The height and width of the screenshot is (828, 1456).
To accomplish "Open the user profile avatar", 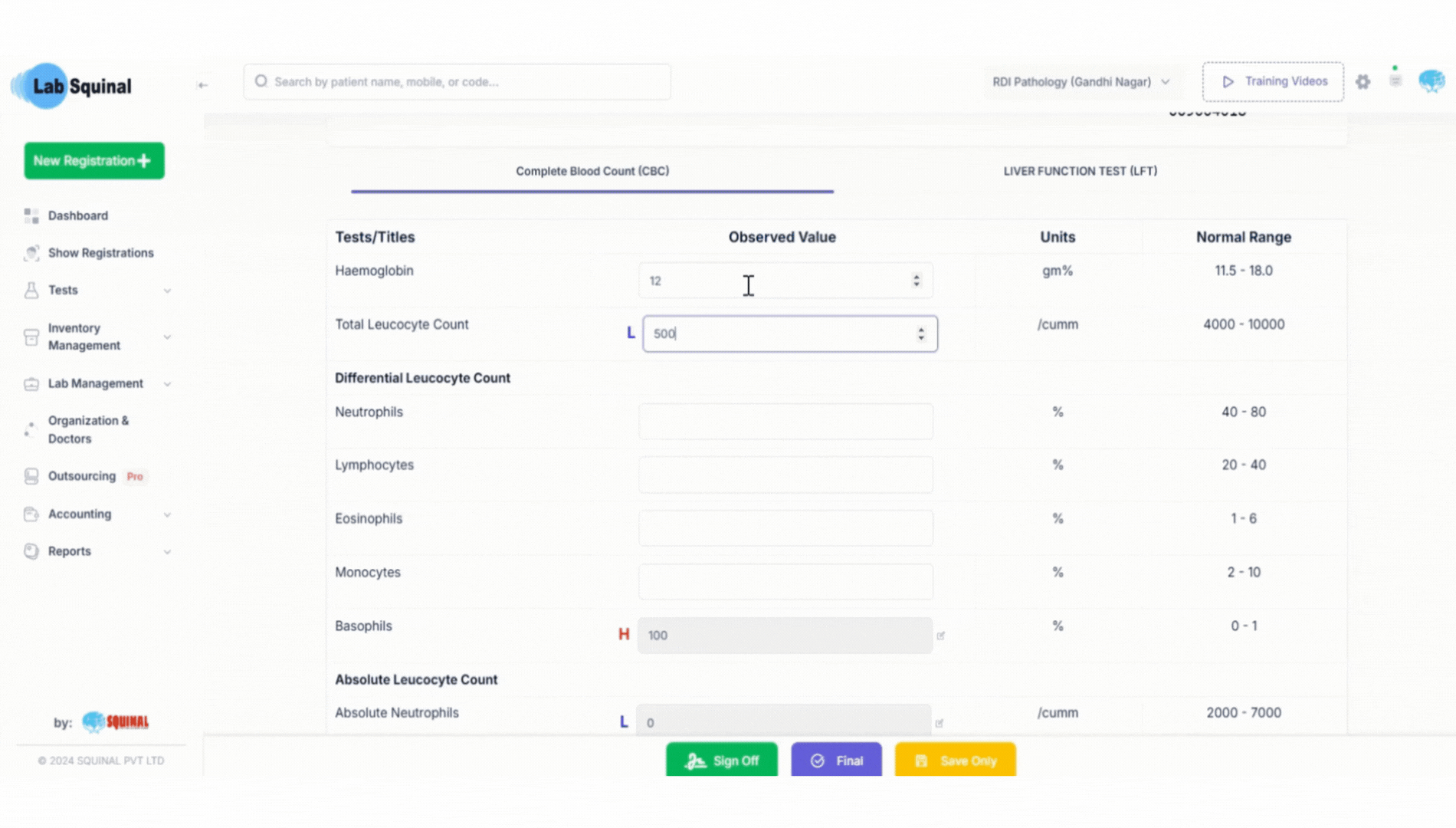I will click(1431, 81).
